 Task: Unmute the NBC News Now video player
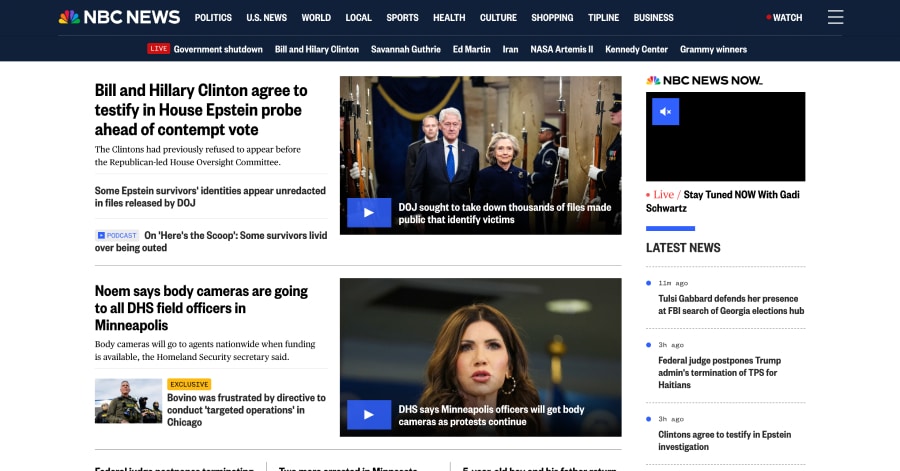(x=665, y=111)
